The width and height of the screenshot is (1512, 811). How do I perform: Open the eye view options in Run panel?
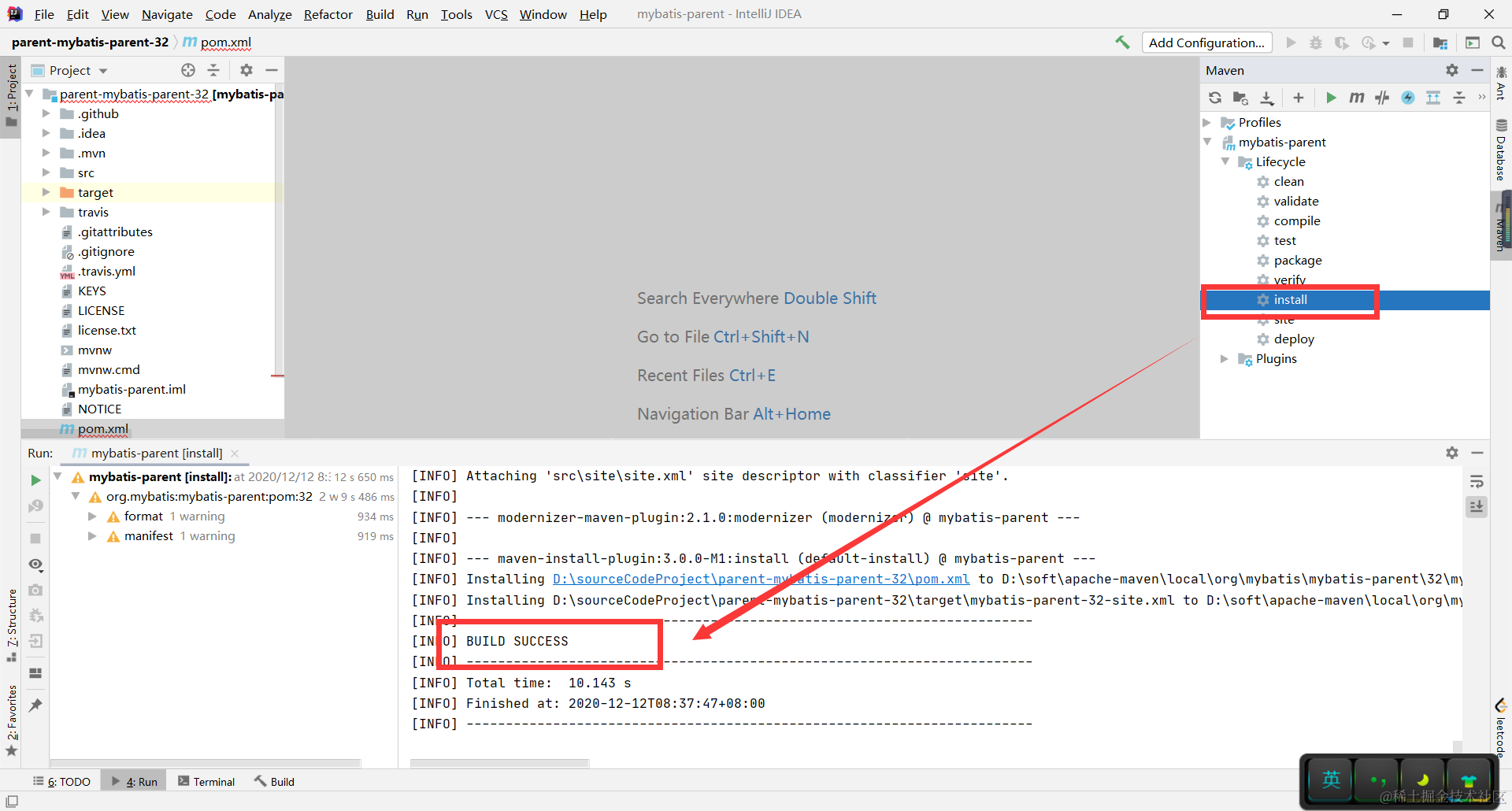pos(35,565)
